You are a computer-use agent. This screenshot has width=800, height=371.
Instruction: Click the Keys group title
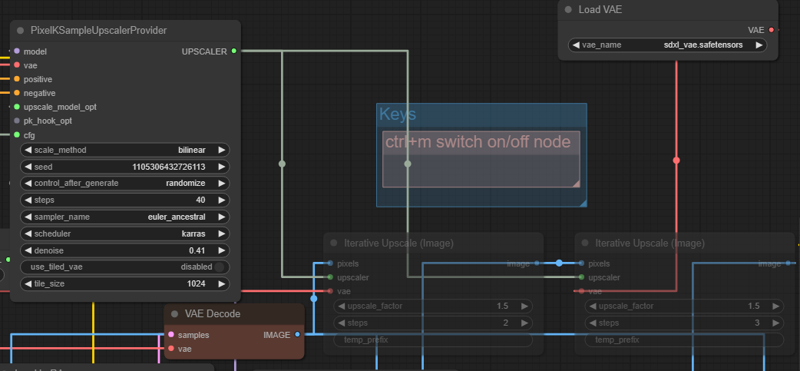click(x=397, y=114)
